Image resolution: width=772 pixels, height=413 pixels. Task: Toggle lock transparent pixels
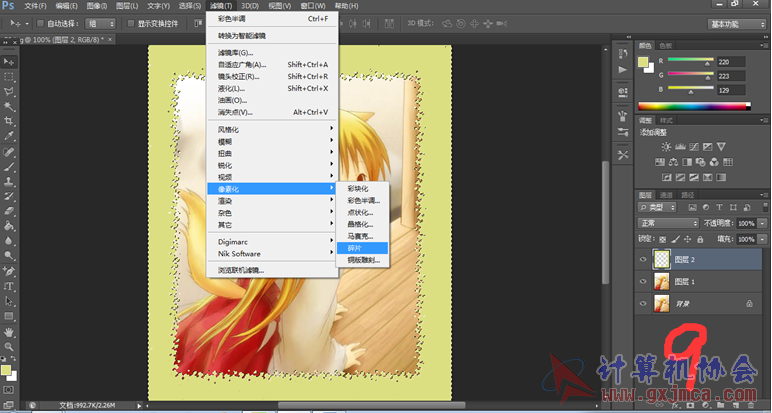(x=663, y=239)
